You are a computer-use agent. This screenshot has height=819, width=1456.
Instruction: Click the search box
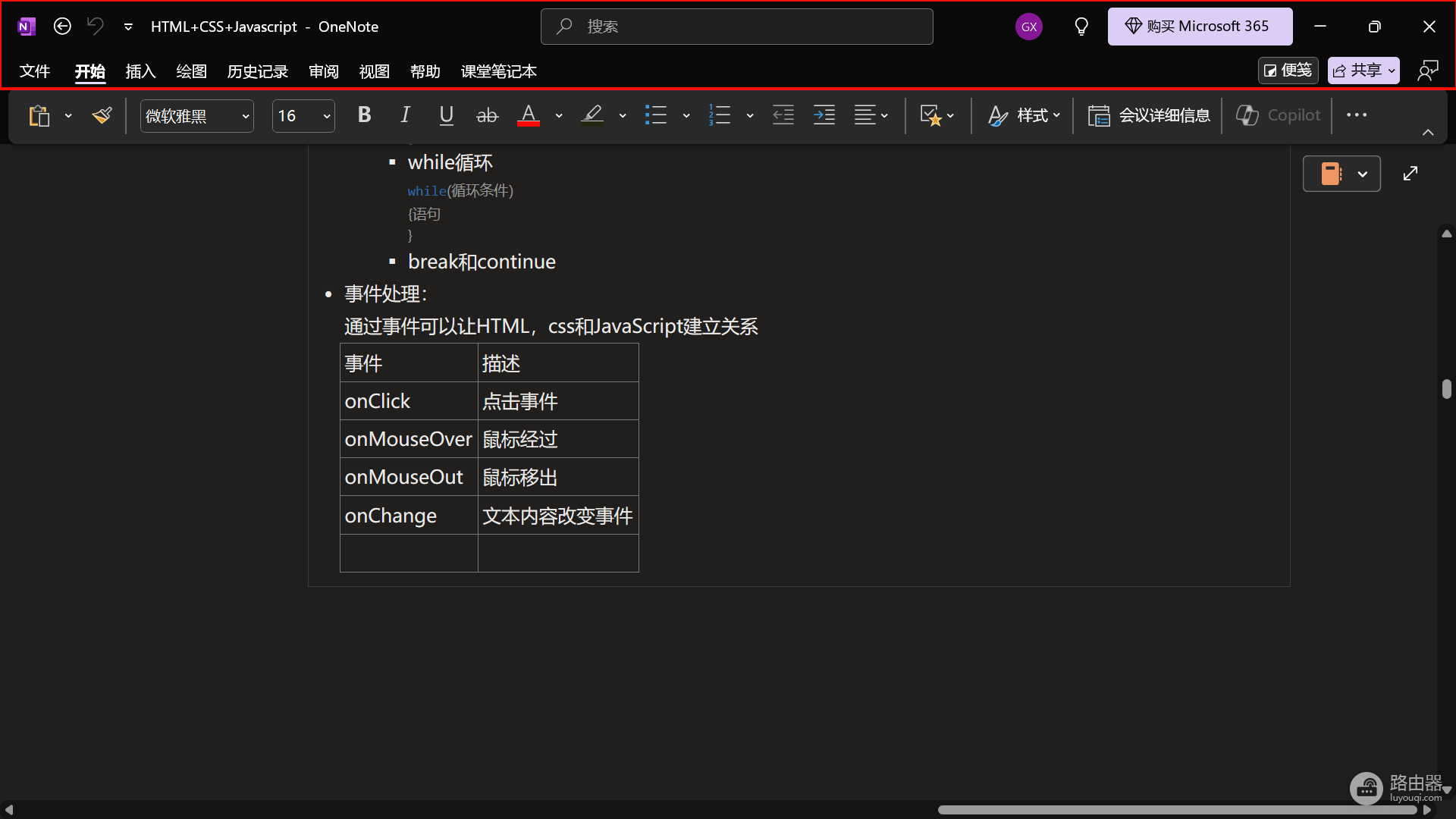[736, 27]
